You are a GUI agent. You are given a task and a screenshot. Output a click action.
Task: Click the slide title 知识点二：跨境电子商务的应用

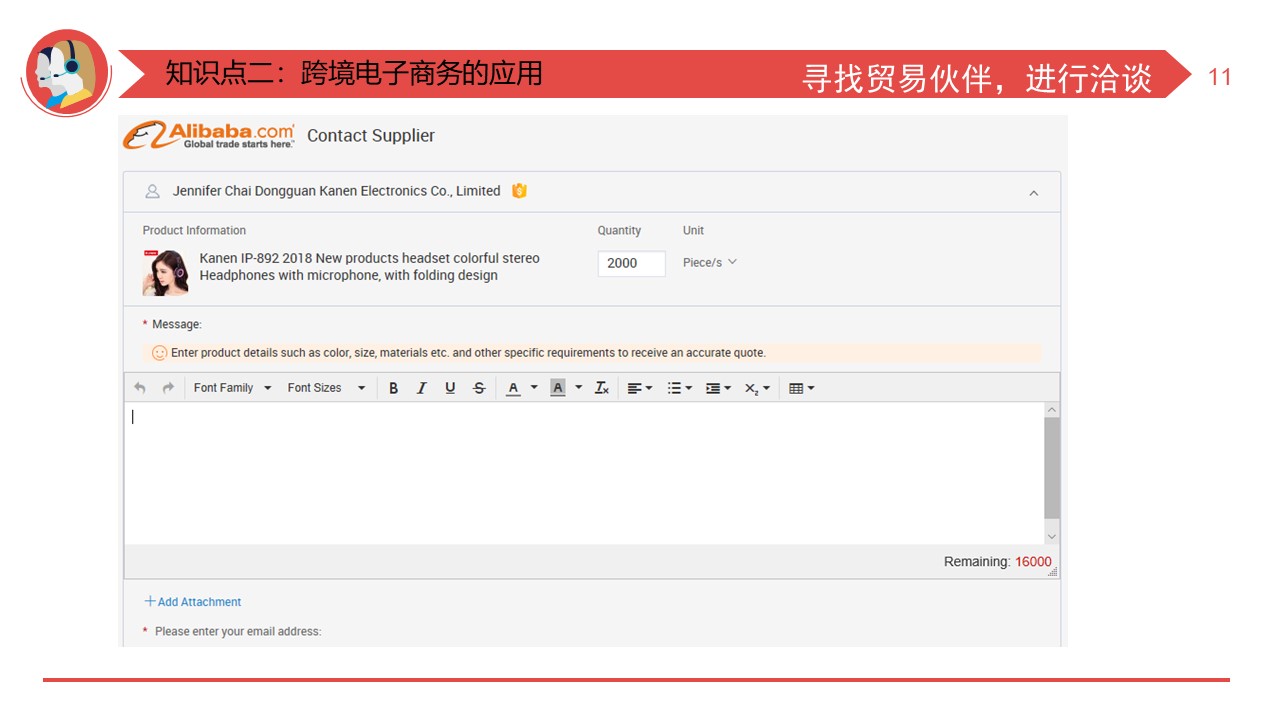pyautogui.click(x=354, y=74)
